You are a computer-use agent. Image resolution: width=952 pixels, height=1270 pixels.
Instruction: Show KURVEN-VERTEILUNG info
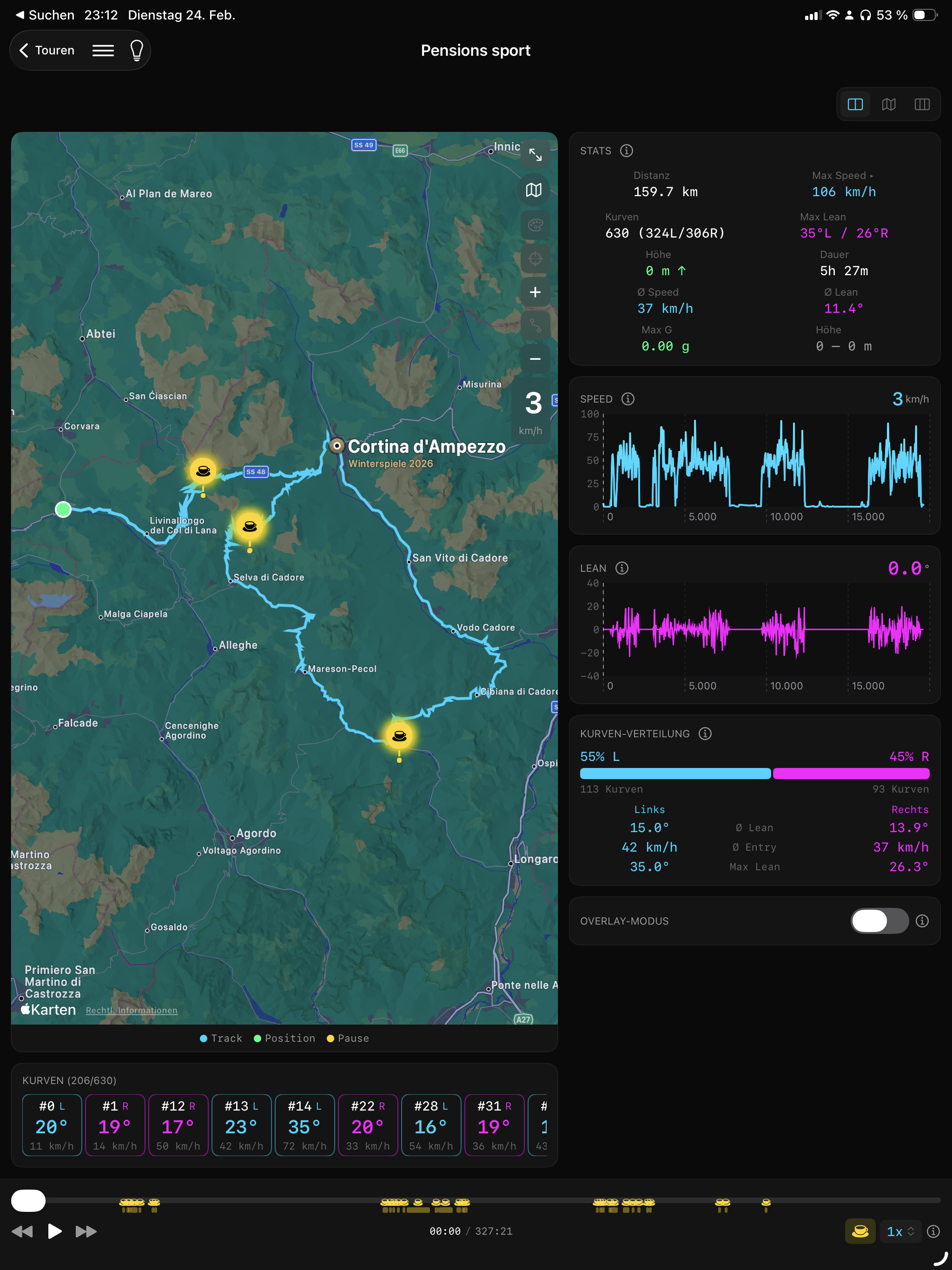tap(705, 734)
